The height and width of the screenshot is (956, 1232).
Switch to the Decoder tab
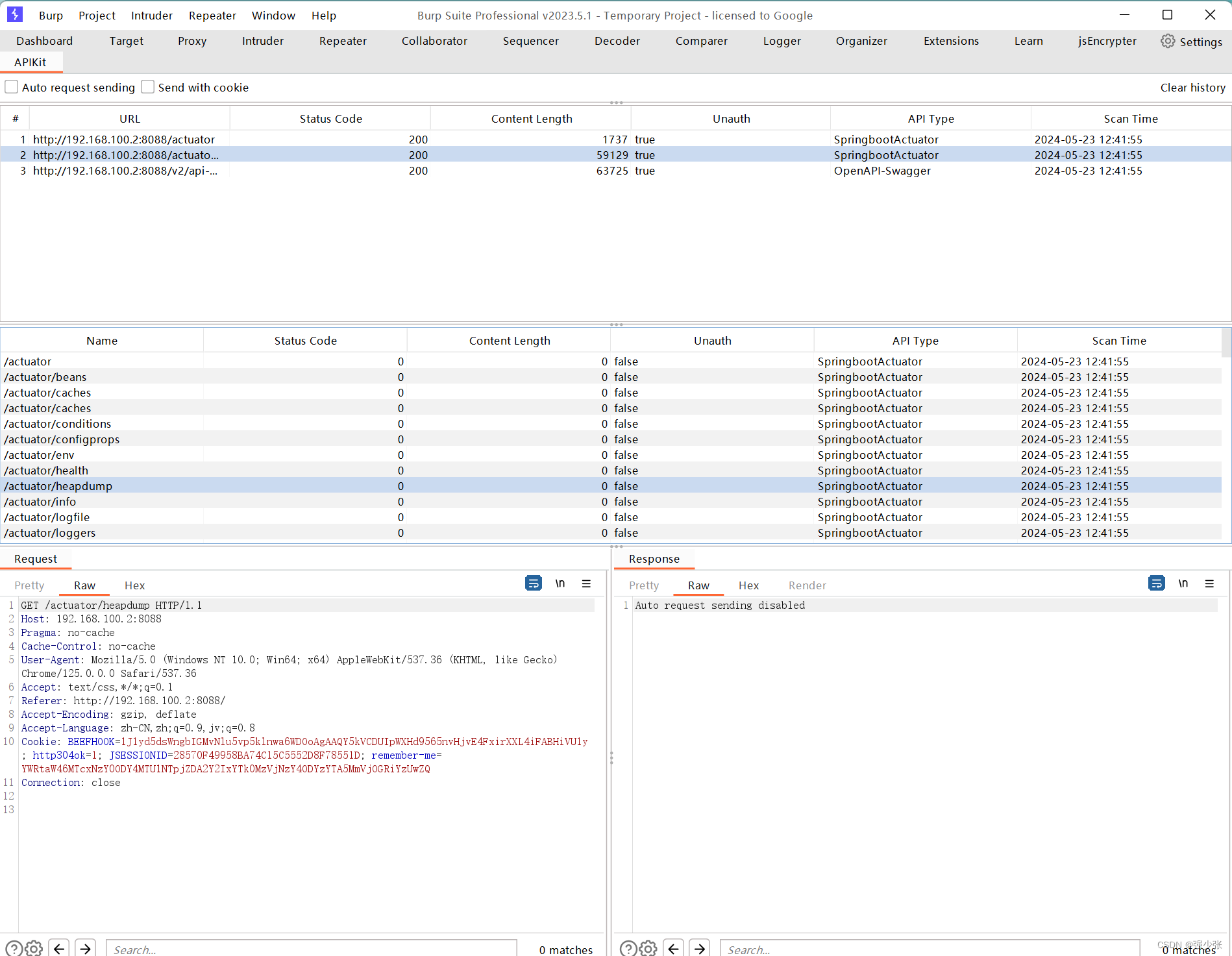coord(617,41)
